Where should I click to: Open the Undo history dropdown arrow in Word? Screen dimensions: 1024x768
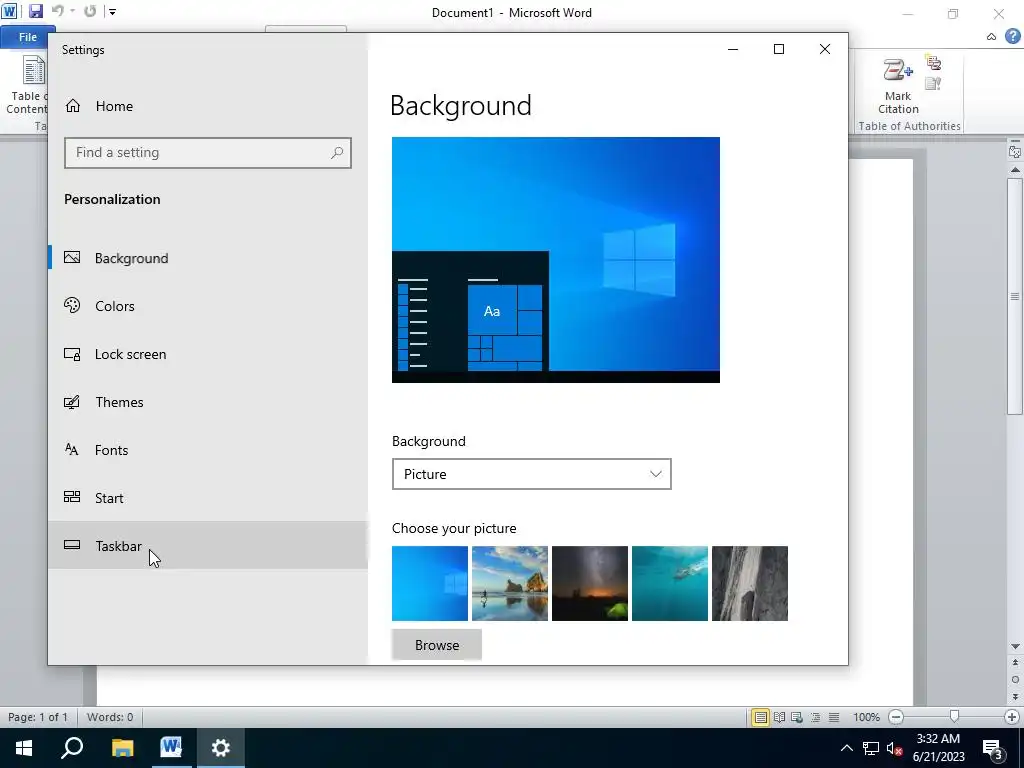72,11
